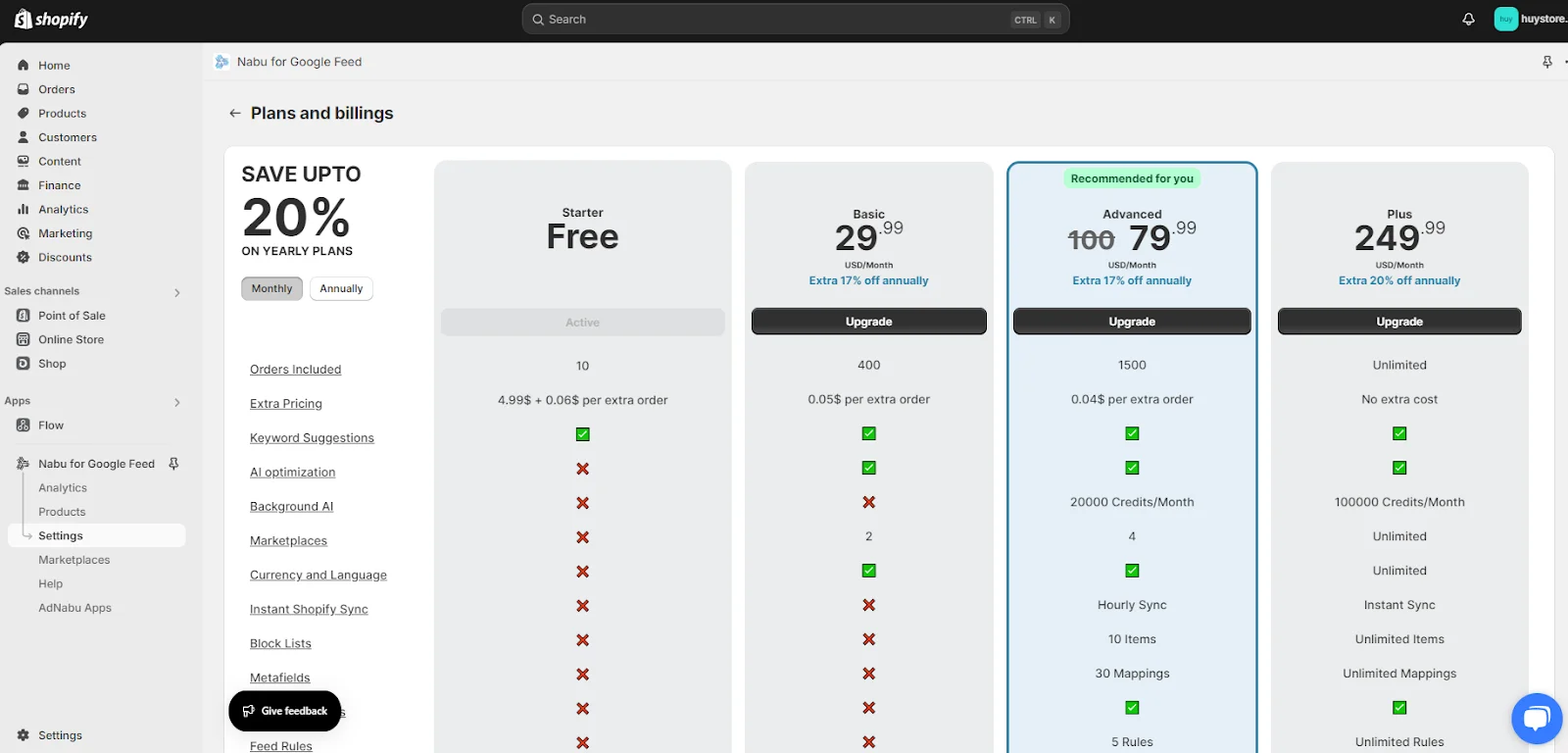This screenshot has height=753, width=1568.
Task: Click Metafields link
Action: 280,678
